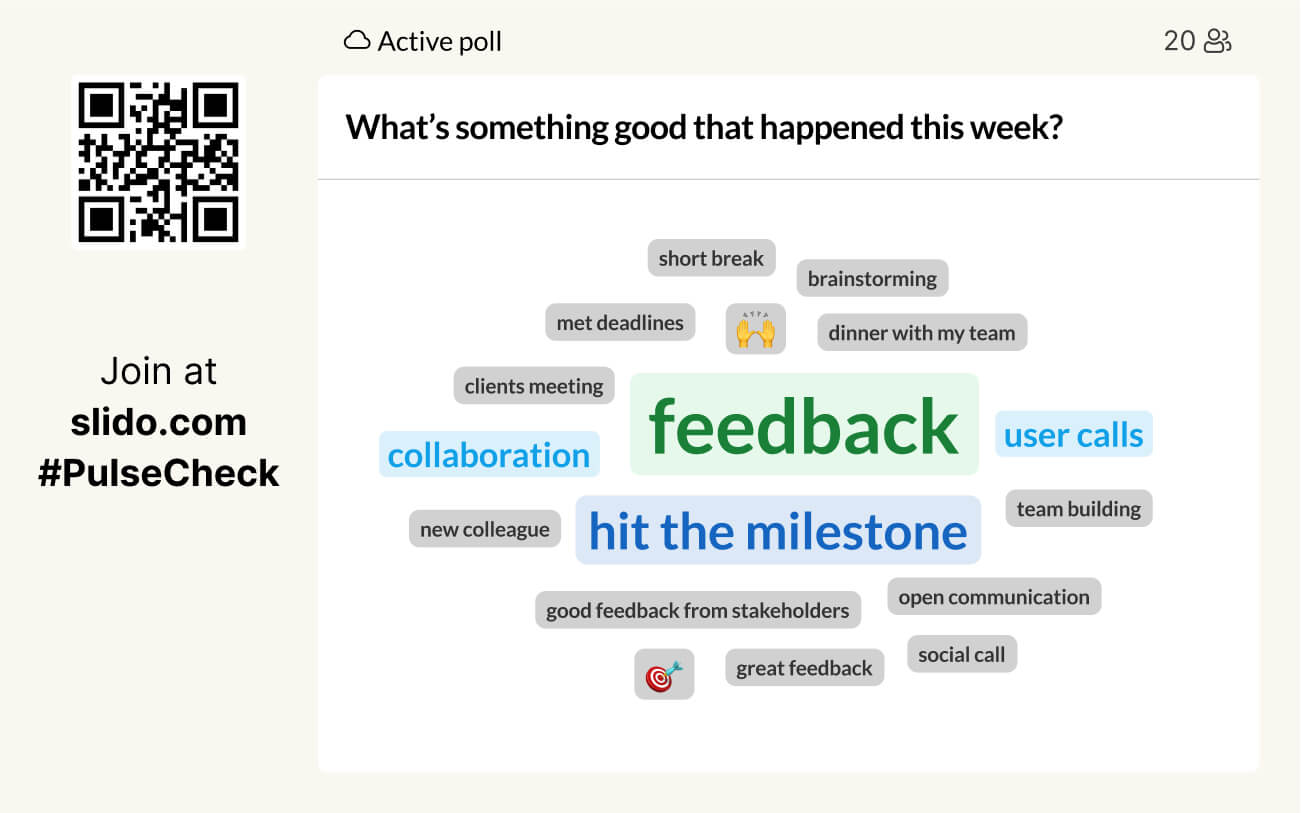Click the 'user calls' word tag
1301x813 pixels.
[1073, 435]
